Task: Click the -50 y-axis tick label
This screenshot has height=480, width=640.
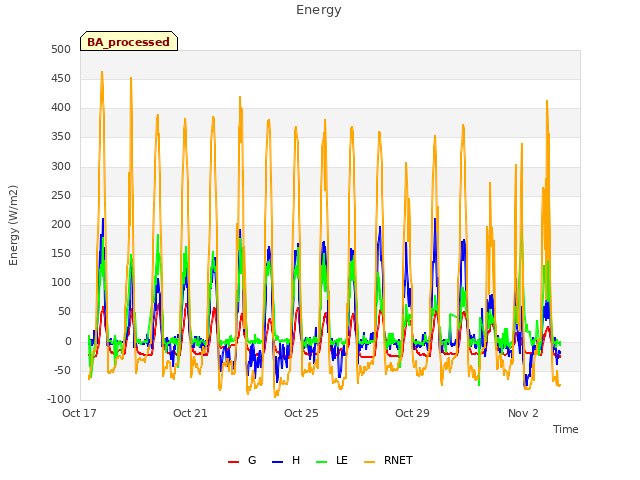Action: point(63,371)
